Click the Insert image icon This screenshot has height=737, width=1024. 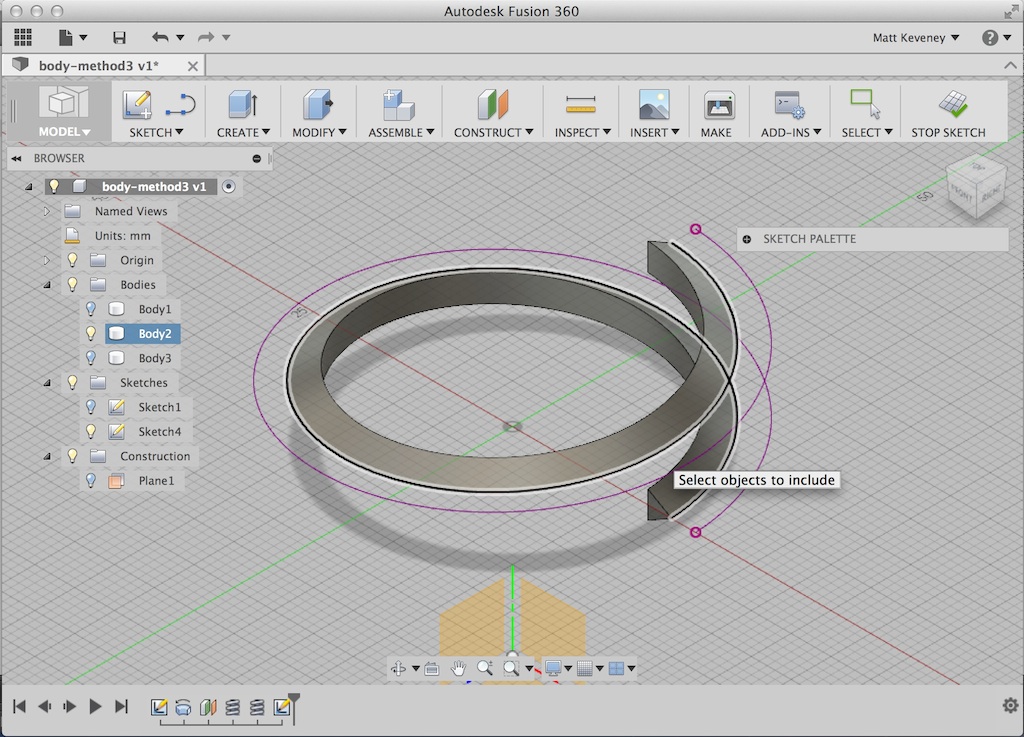click(654, 105)
